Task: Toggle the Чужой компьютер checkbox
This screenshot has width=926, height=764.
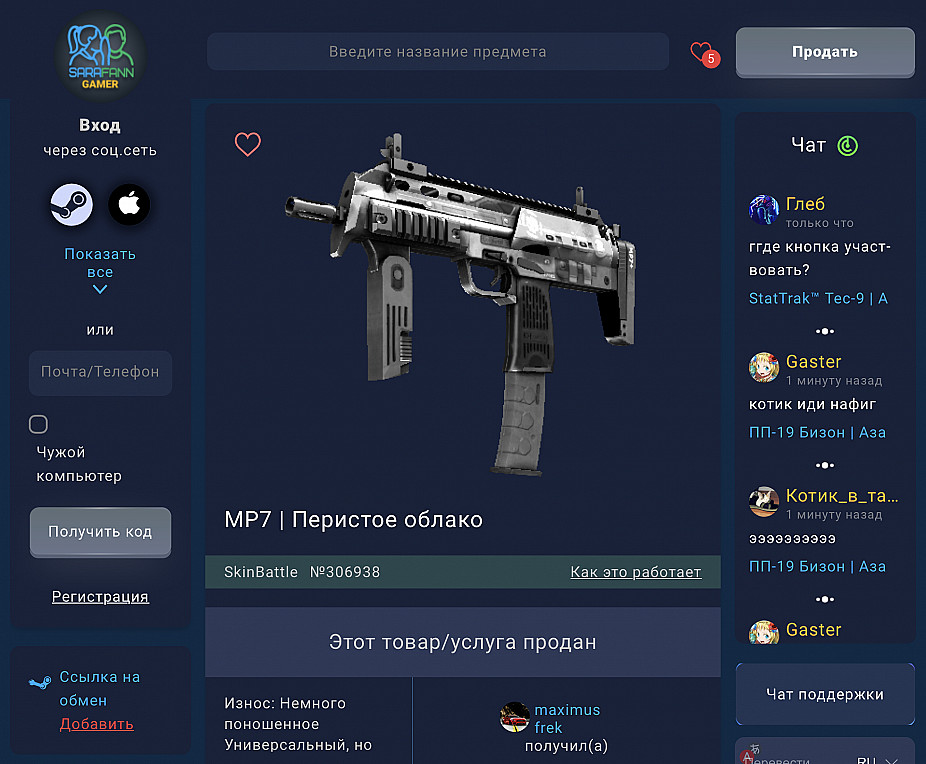Action: tap(38, 424)
